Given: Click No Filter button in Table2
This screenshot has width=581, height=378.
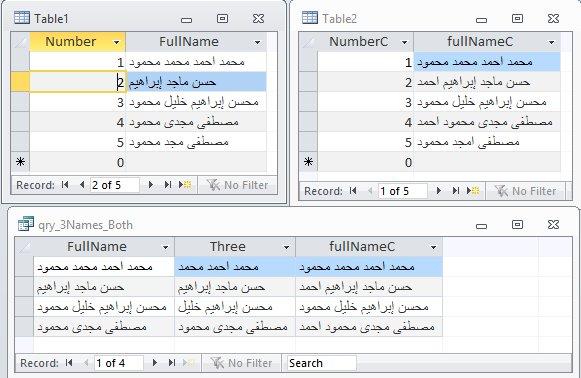Looking at the screenshot, I should [525, 191].
